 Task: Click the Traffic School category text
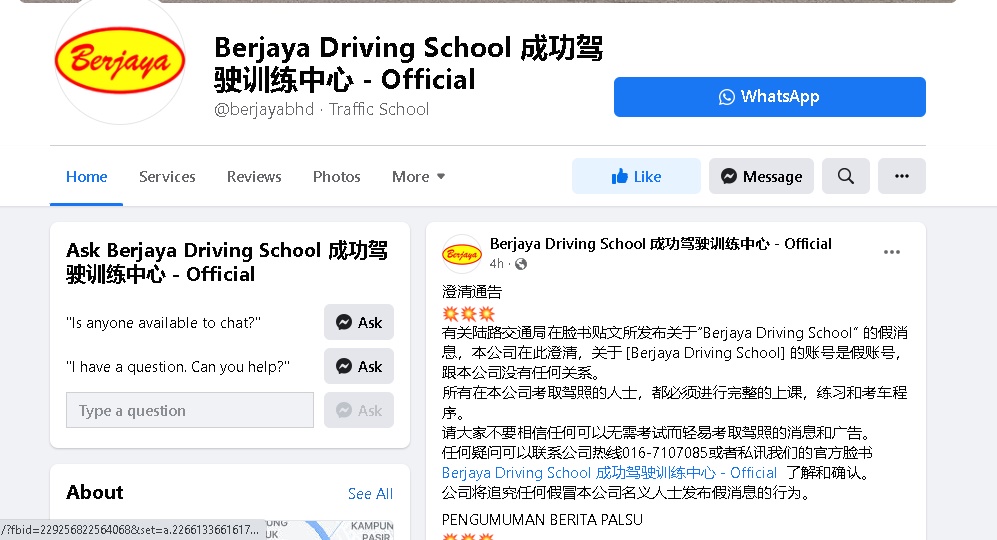tap(379, 109)
